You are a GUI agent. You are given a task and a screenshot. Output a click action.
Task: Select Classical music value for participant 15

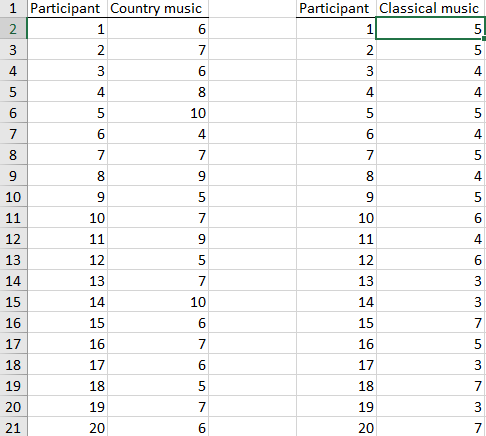[431, 323]
